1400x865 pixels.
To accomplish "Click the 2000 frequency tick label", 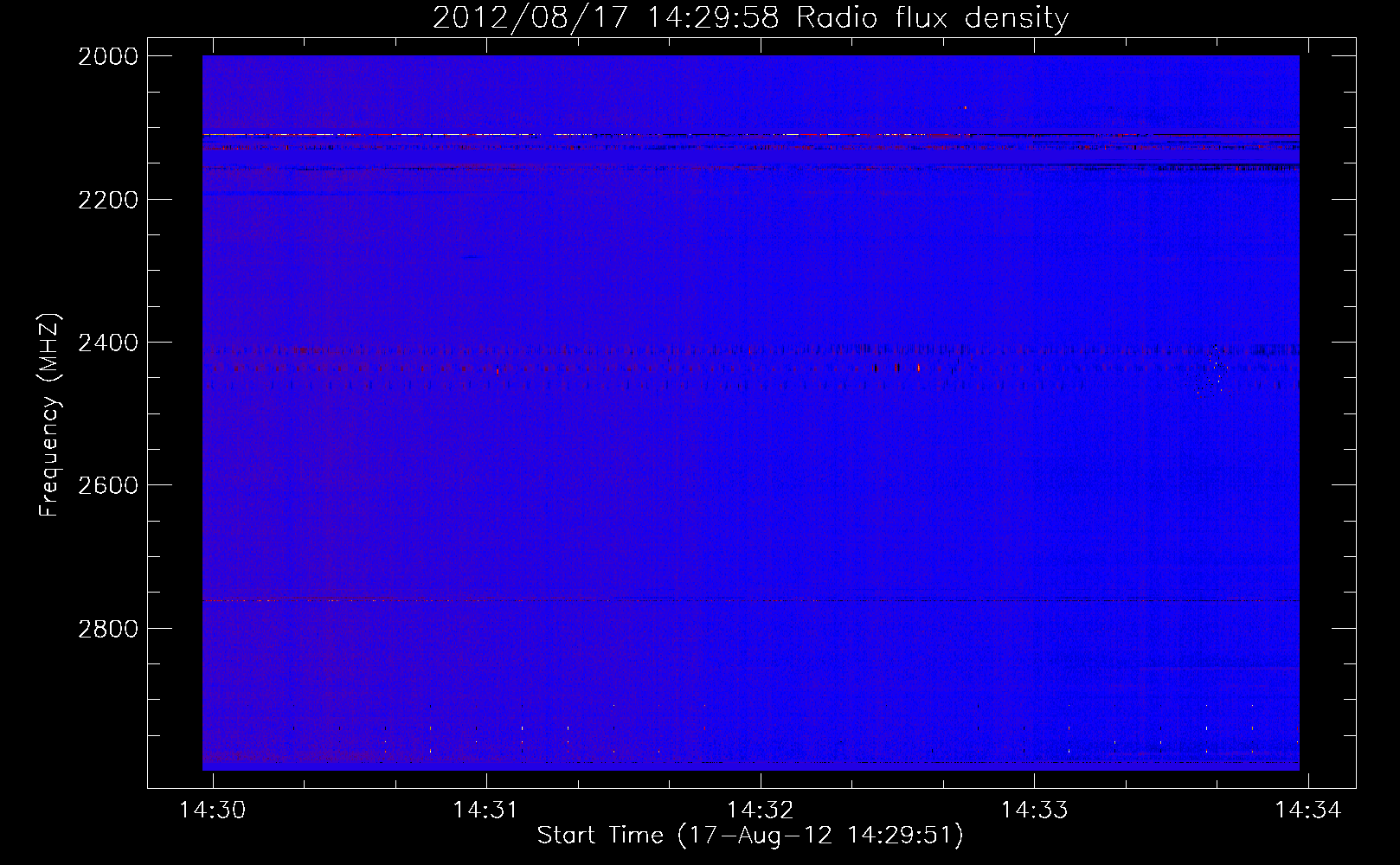I will [108, 56].
